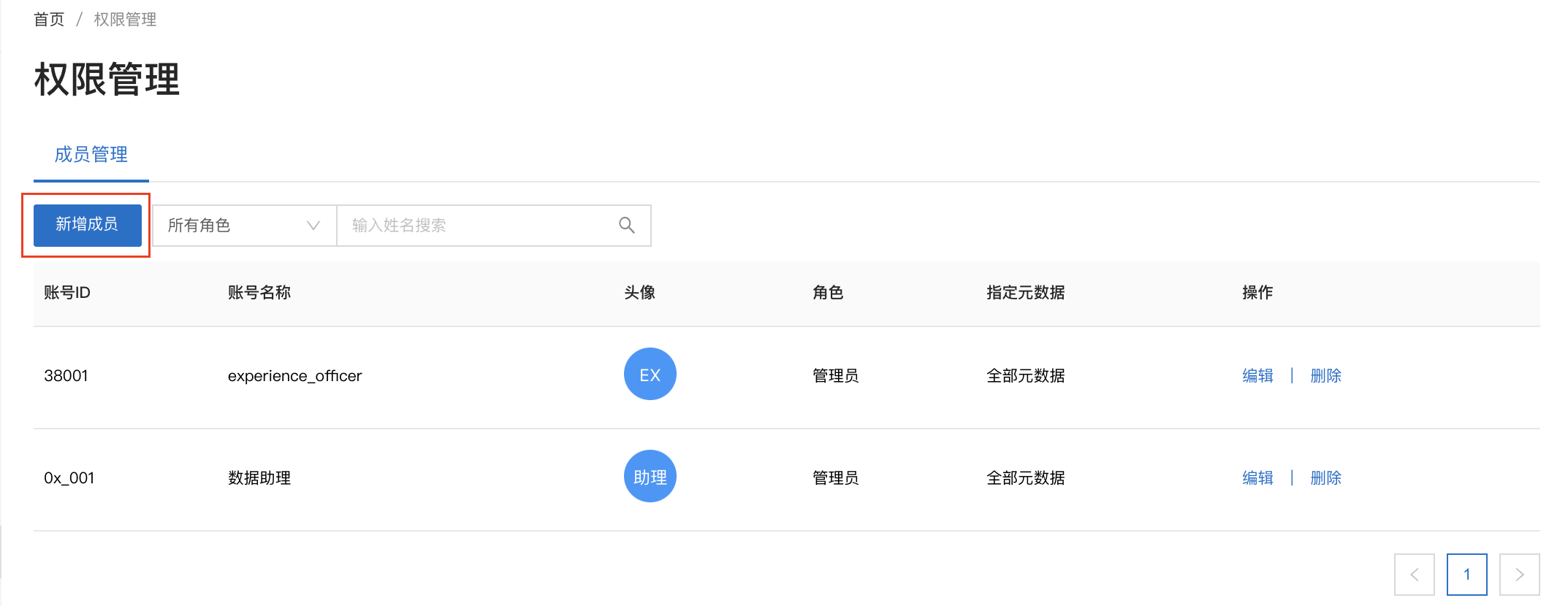1568x606 pixels.
Task: Click account ID 38001 cell
Action: (66, 375)
